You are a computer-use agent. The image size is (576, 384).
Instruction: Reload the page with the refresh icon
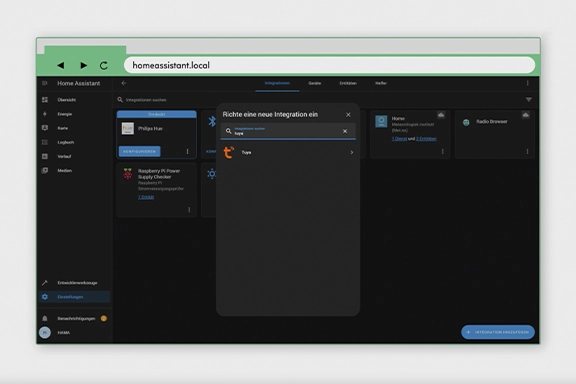tap(104, 65)
